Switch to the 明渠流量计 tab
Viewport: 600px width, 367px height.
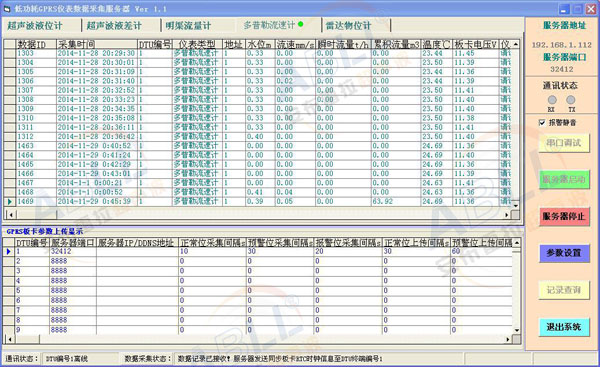pyautogui.click(x=188, y=26)
